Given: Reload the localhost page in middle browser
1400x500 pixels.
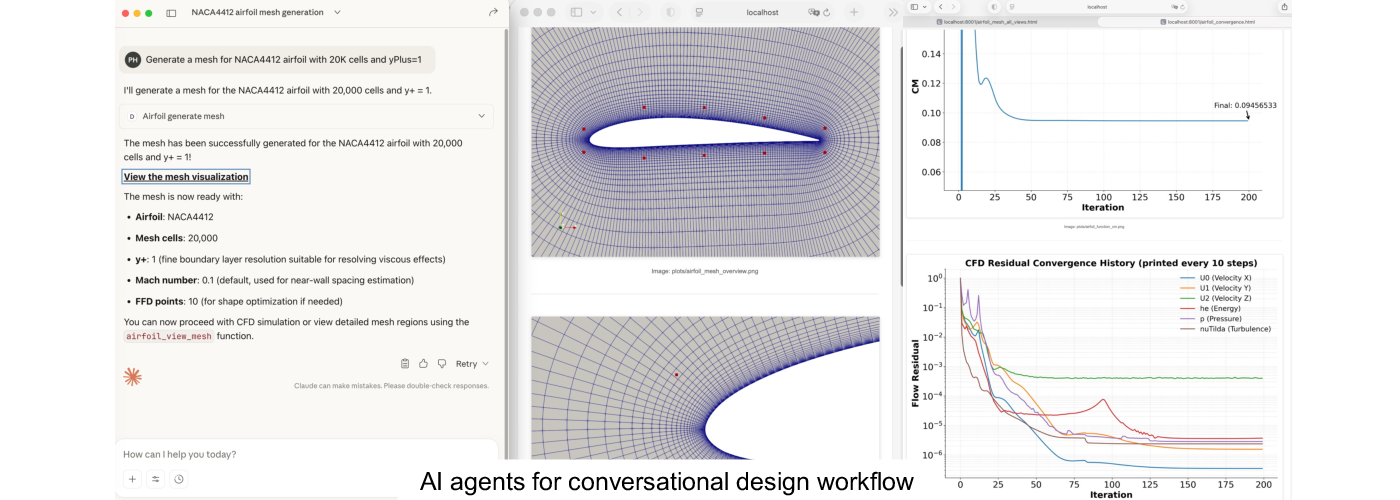Looking at the screenshot, I should (x=826, y=12).
